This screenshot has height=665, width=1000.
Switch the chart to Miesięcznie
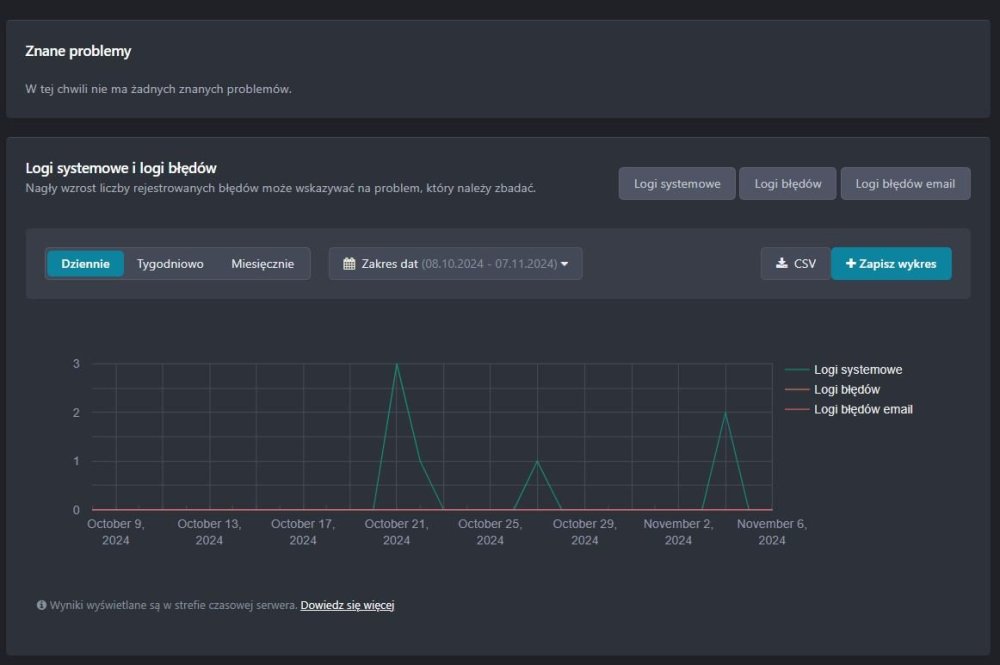262,264
